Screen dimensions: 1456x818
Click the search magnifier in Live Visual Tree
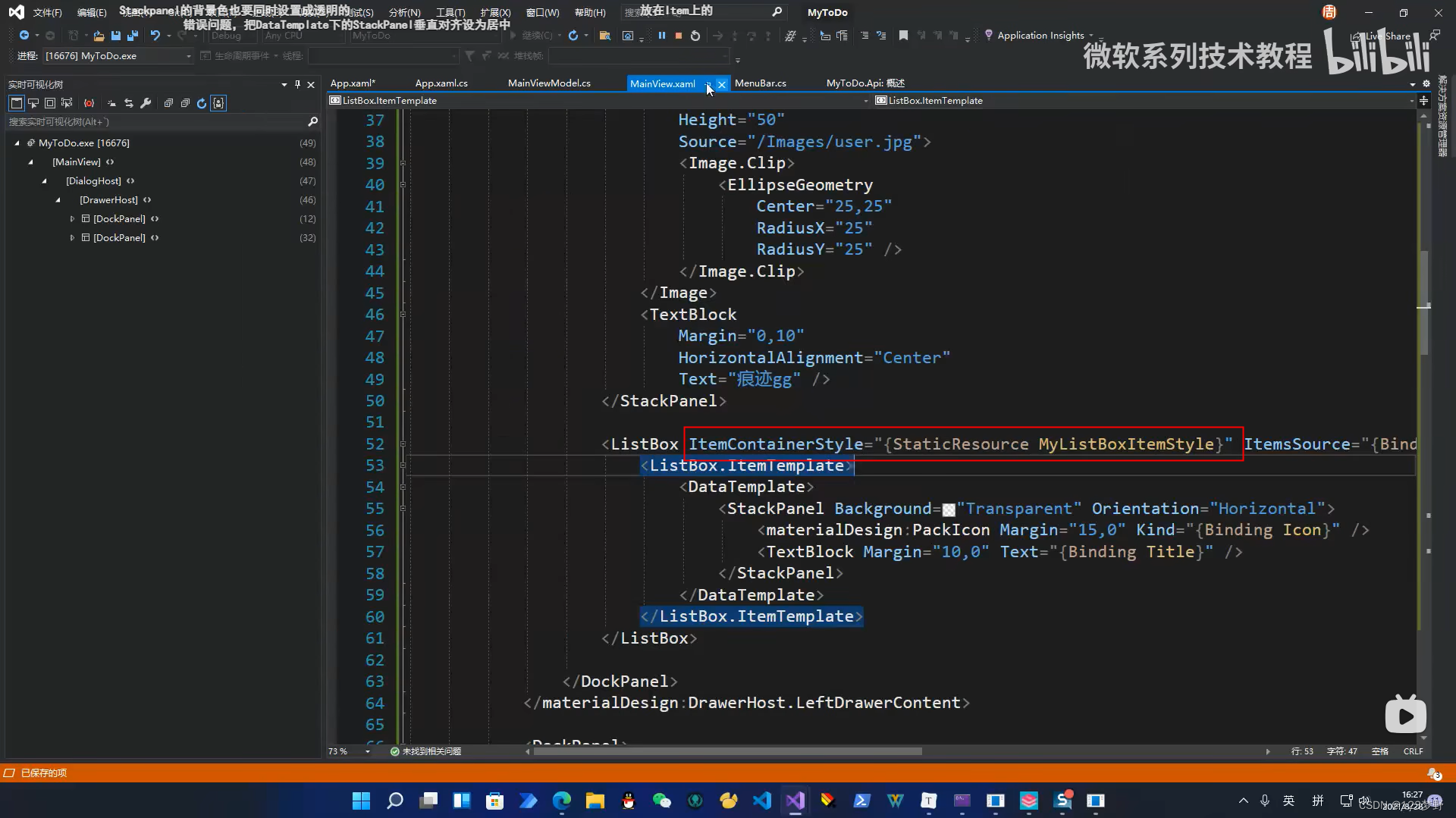pos(312,121)
